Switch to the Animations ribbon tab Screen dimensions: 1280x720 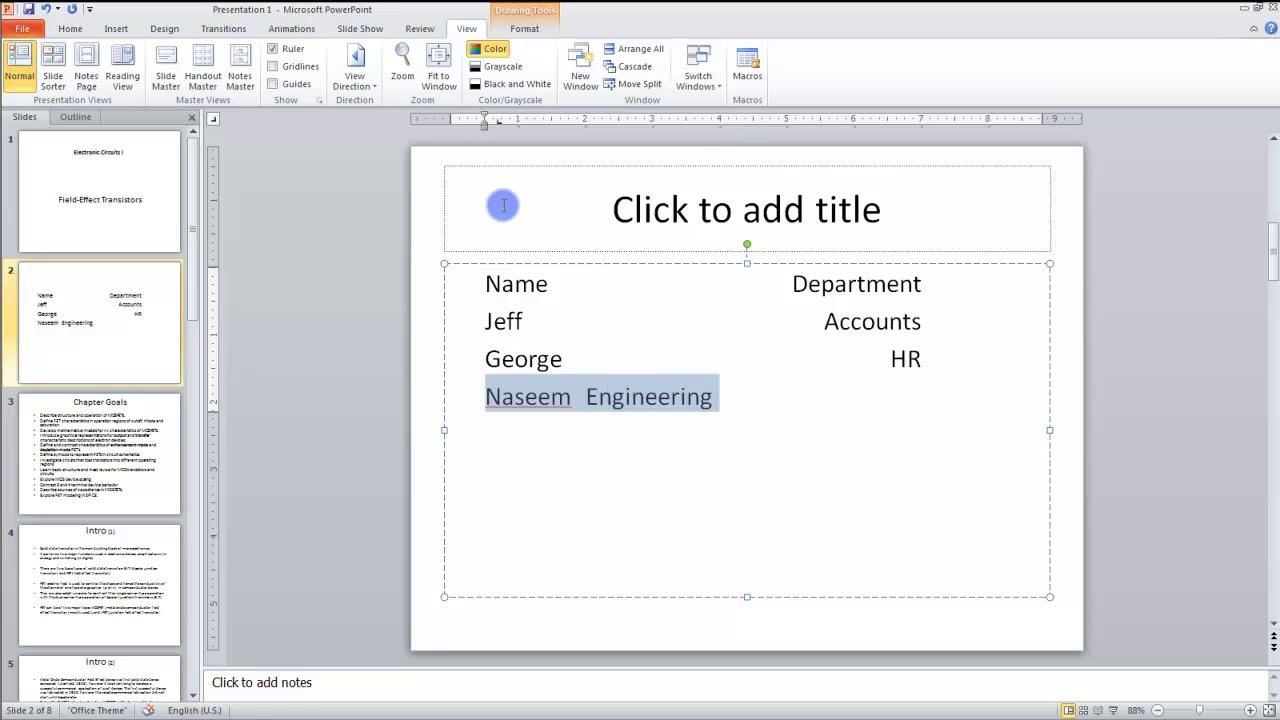(x=292, y=29)
